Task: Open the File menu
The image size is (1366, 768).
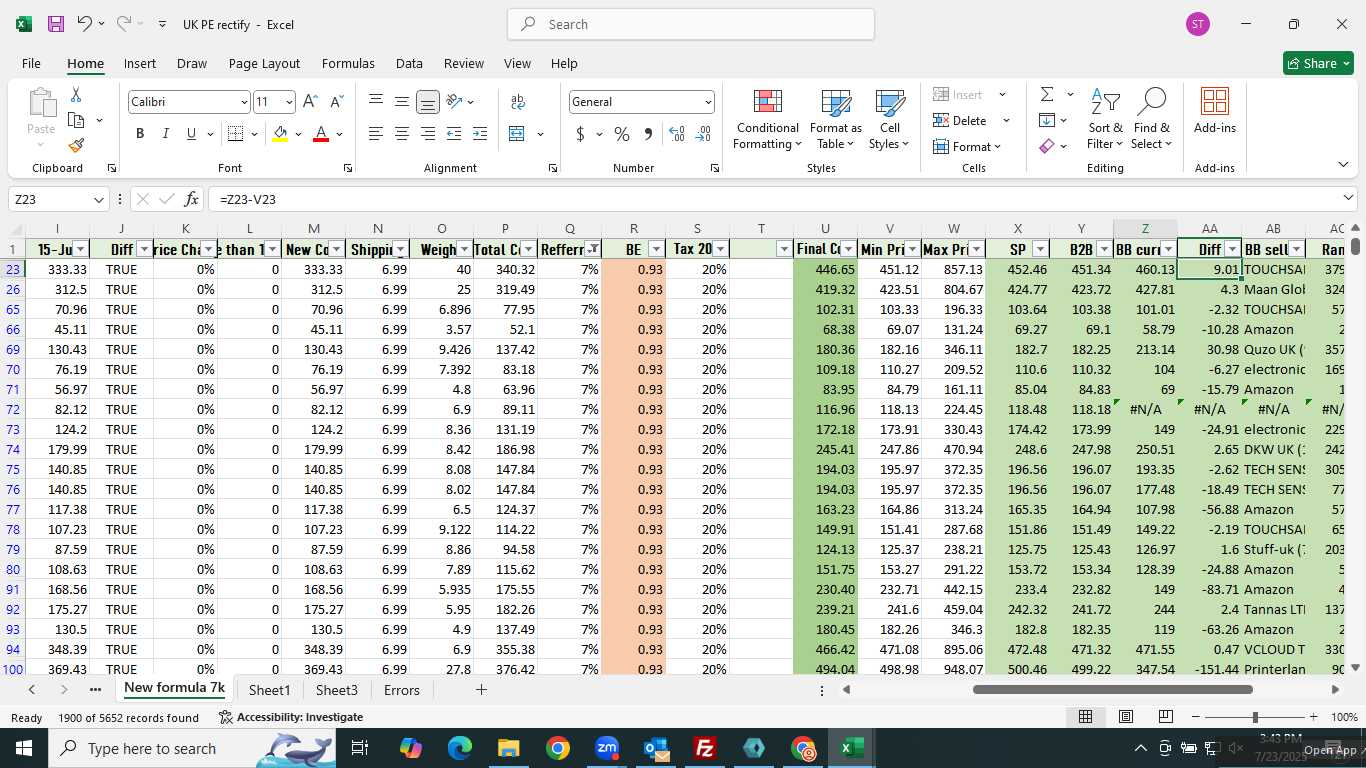Action: (32, 63)
